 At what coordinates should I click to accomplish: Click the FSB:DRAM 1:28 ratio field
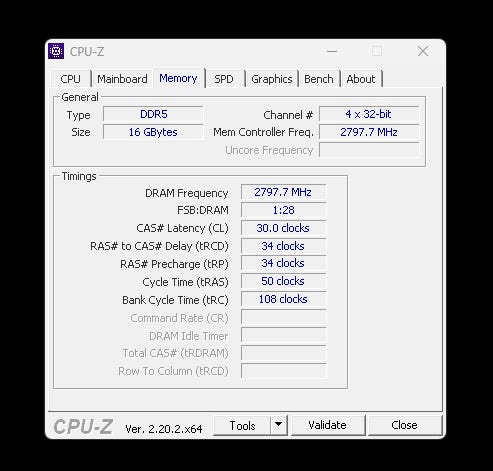[x=283, y=210]
